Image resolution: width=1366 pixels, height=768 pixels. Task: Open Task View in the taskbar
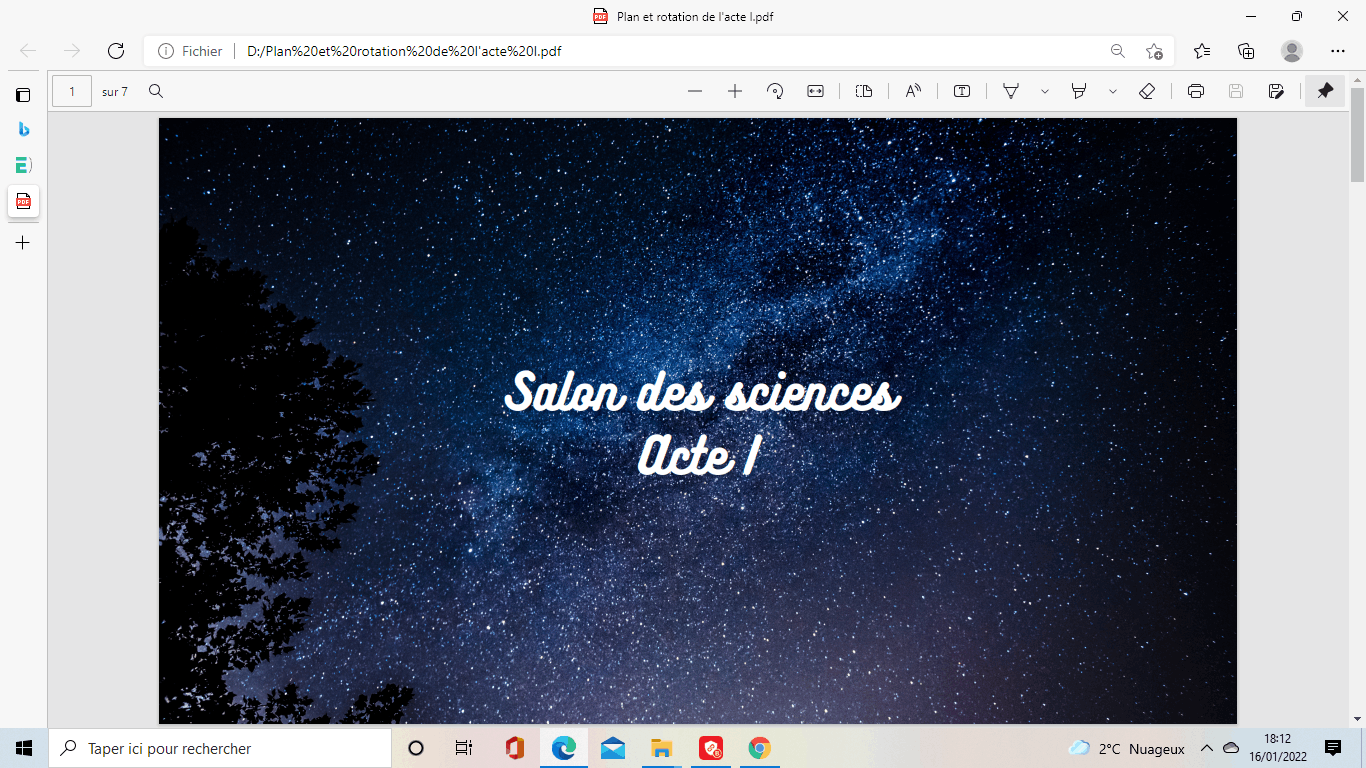point(464,748)
